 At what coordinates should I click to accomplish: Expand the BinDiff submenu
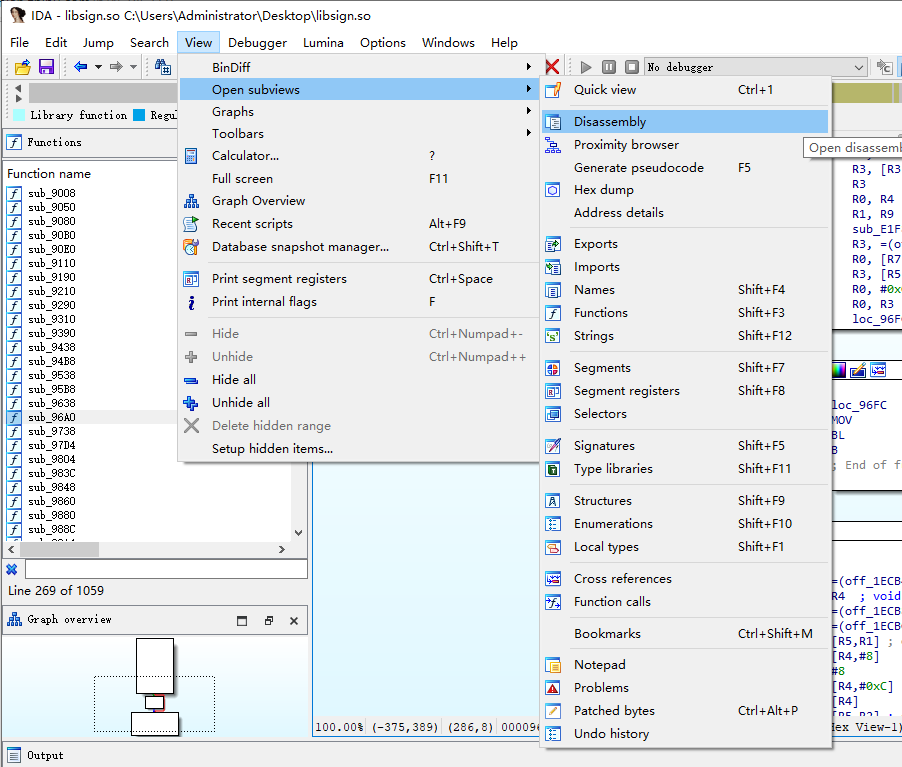click(359, 67)
